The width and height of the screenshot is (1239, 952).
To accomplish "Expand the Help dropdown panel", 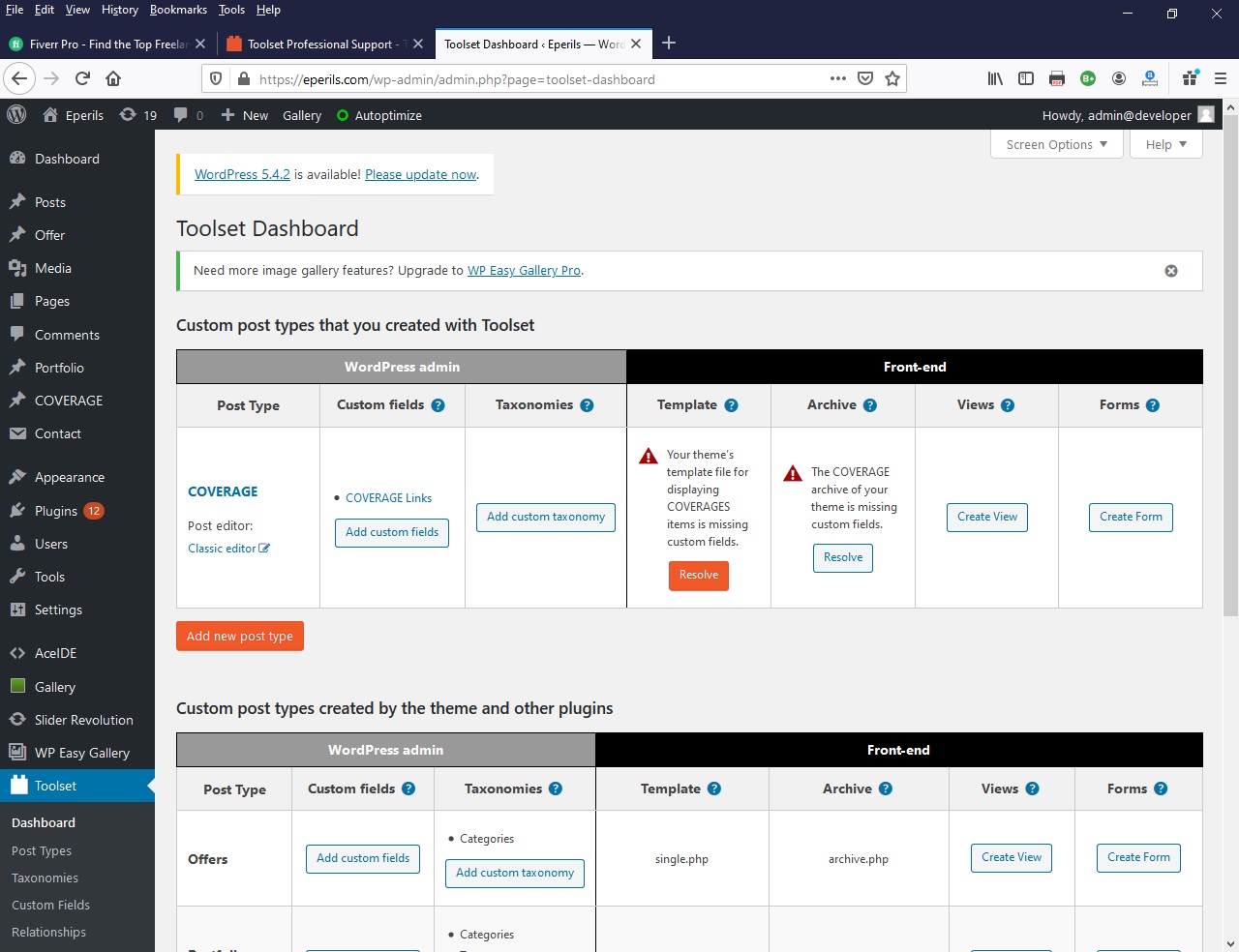I will point(1165,144).
